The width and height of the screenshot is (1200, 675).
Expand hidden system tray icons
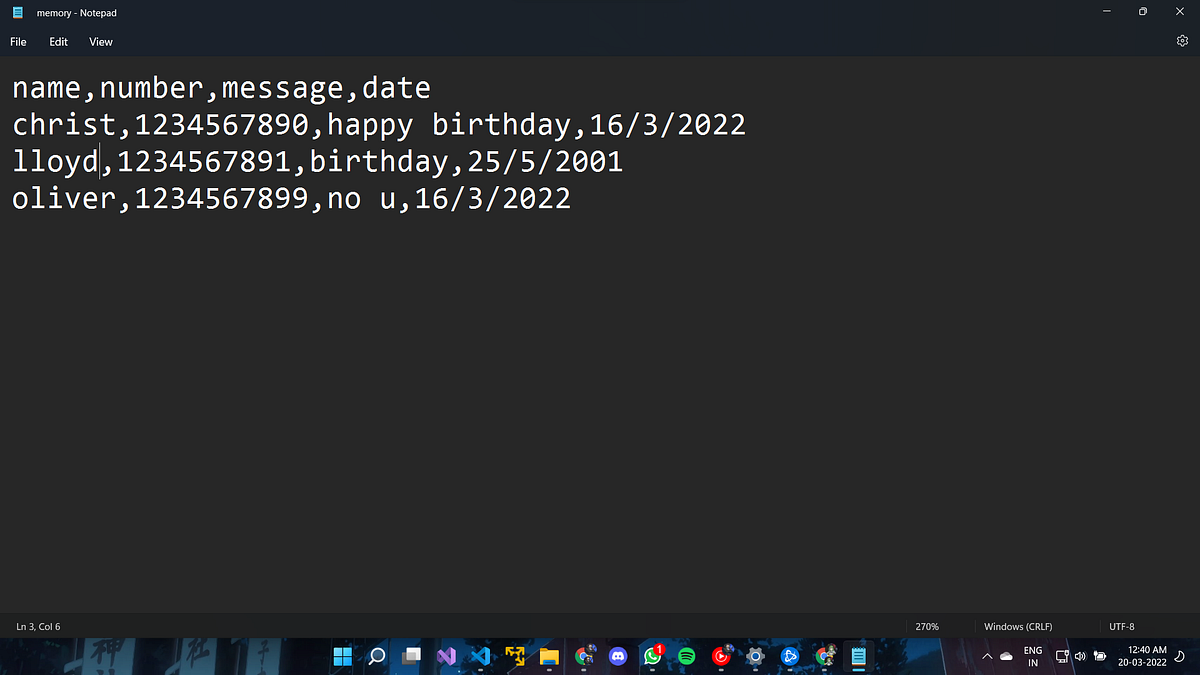[x=987, y=656]
